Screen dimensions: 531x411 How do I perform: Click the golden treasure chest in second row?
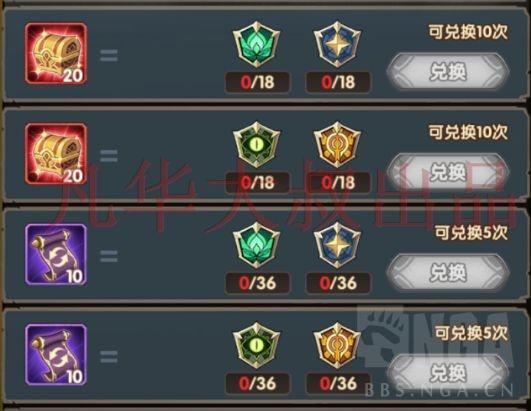(56, 154)
